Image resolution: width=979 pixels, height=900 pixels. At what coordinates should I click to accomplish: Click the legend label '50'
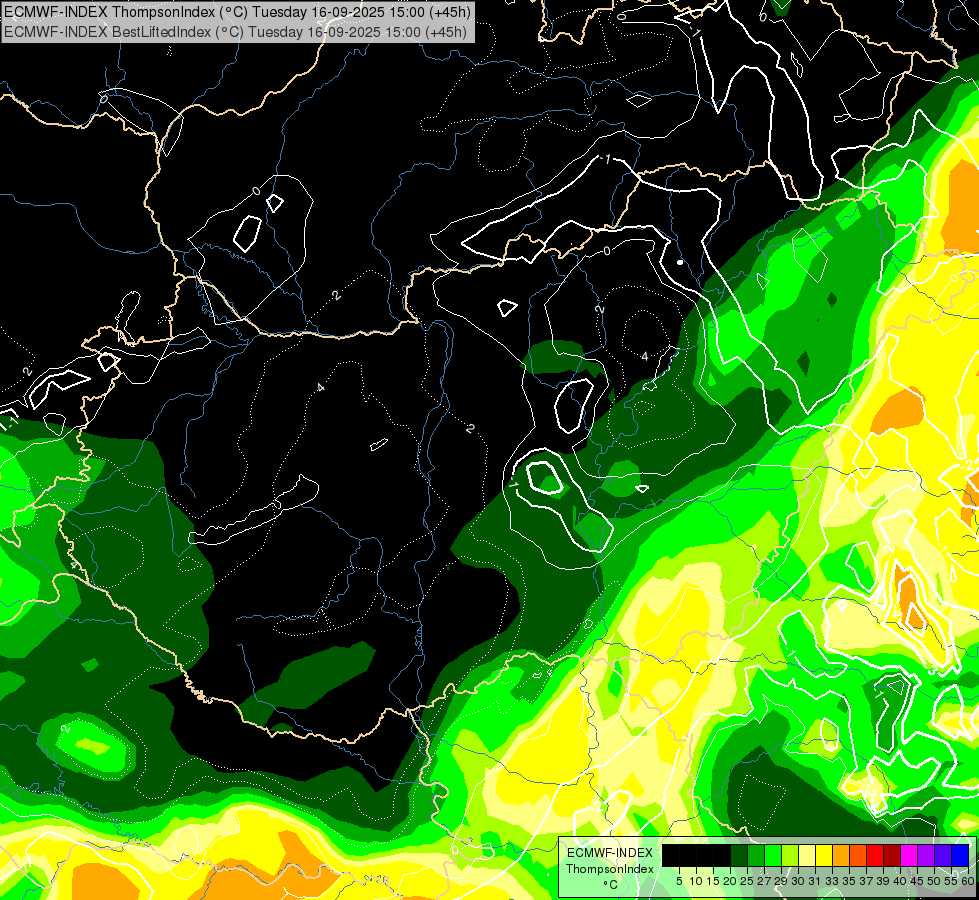tap(934, 881)
